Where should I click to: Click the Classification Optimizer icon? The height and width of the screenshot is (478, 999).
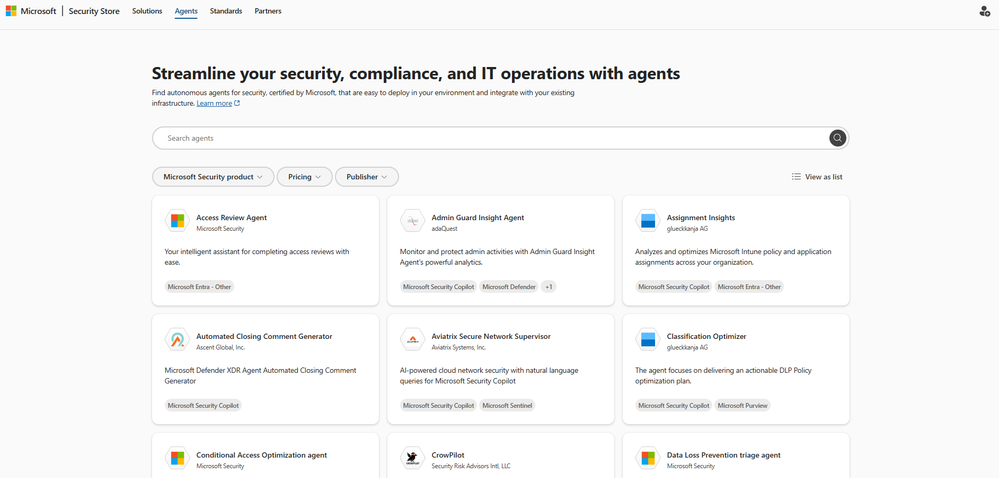(648, 340)
